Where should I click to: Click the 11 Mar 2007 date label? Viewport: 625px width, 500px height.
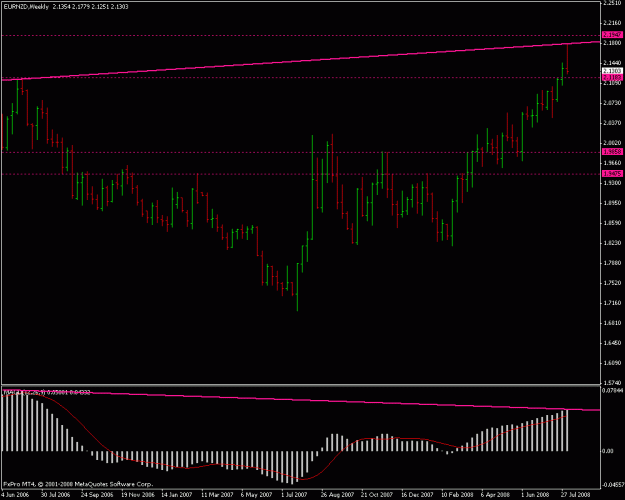[x=217, y=495]
